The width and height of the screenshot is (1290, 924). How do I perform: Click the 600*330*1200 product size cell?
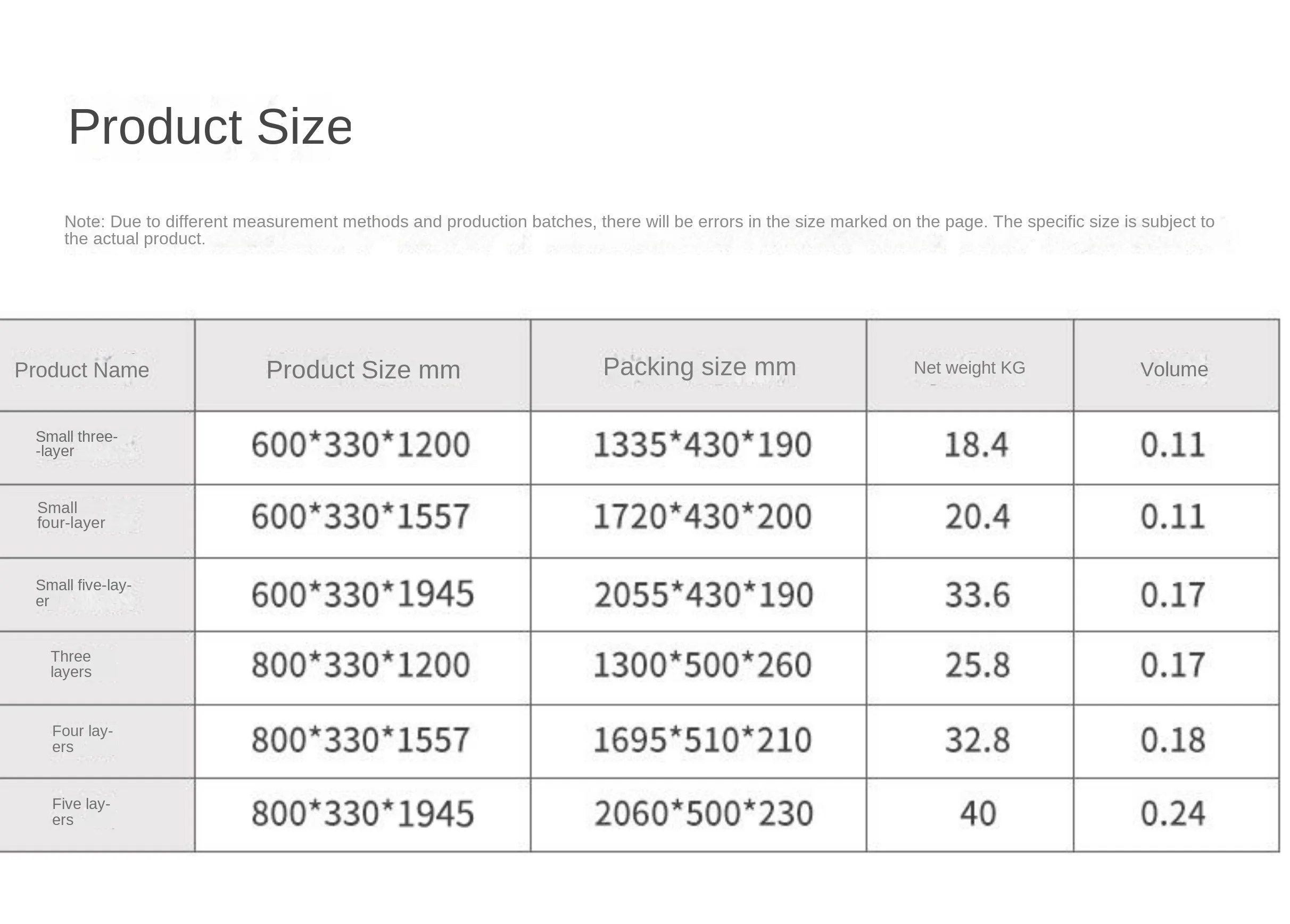(361, 445)
